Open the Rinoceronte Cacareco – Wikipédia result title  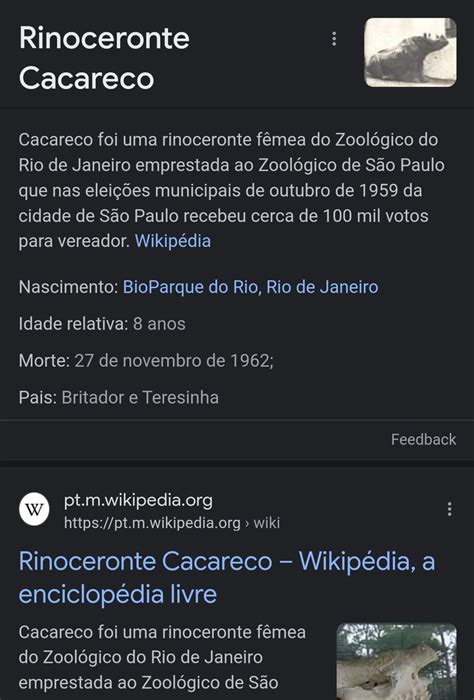pyautogui.click(x=227, y=577)
